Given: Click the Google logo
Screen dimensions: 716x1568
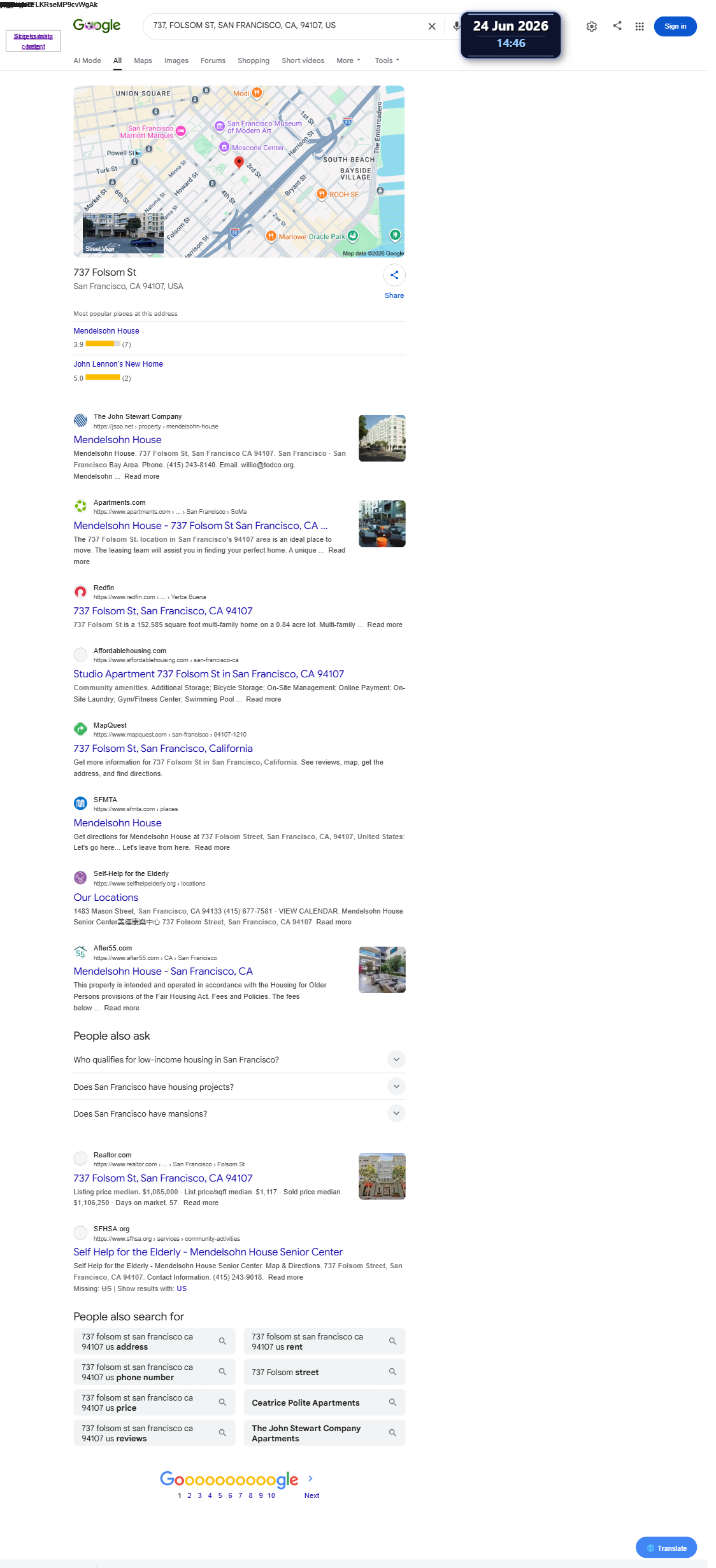Looking at the screenshot, I should 97,25.
